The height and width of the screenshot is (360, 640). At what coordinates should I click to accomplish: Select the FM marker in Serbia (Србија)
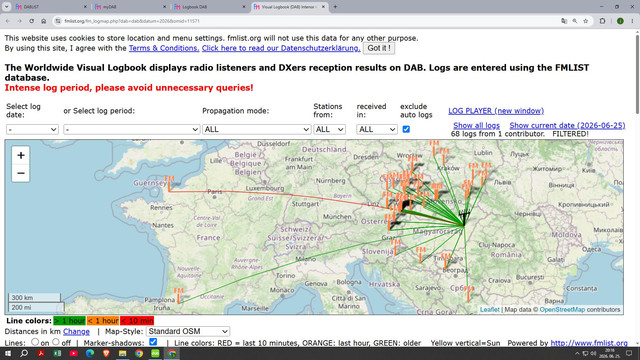[469, 293]
